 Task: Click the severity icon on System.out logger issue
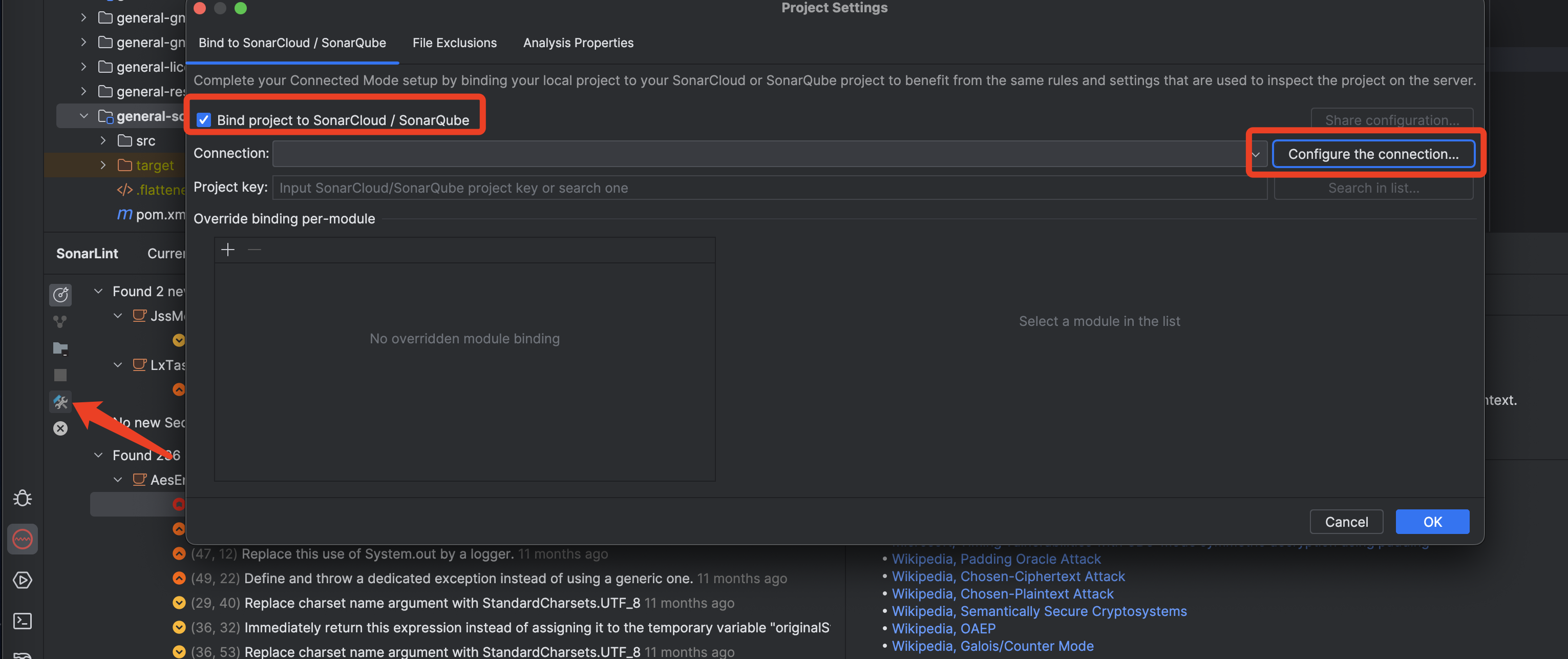[179, 553]
